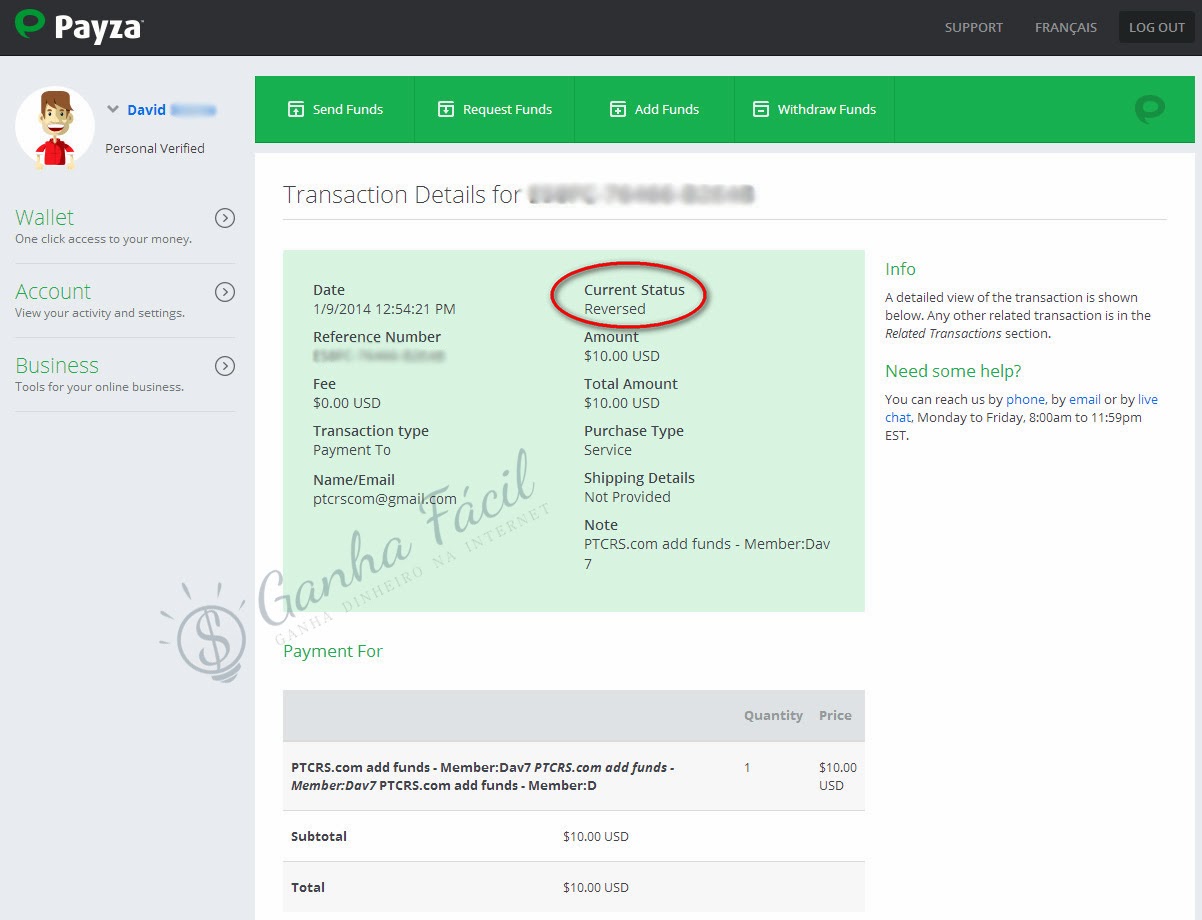Click Shipping Details value Not Provided
The height and width of the screenshot is (920, 1202).
[x=627, y=497]
